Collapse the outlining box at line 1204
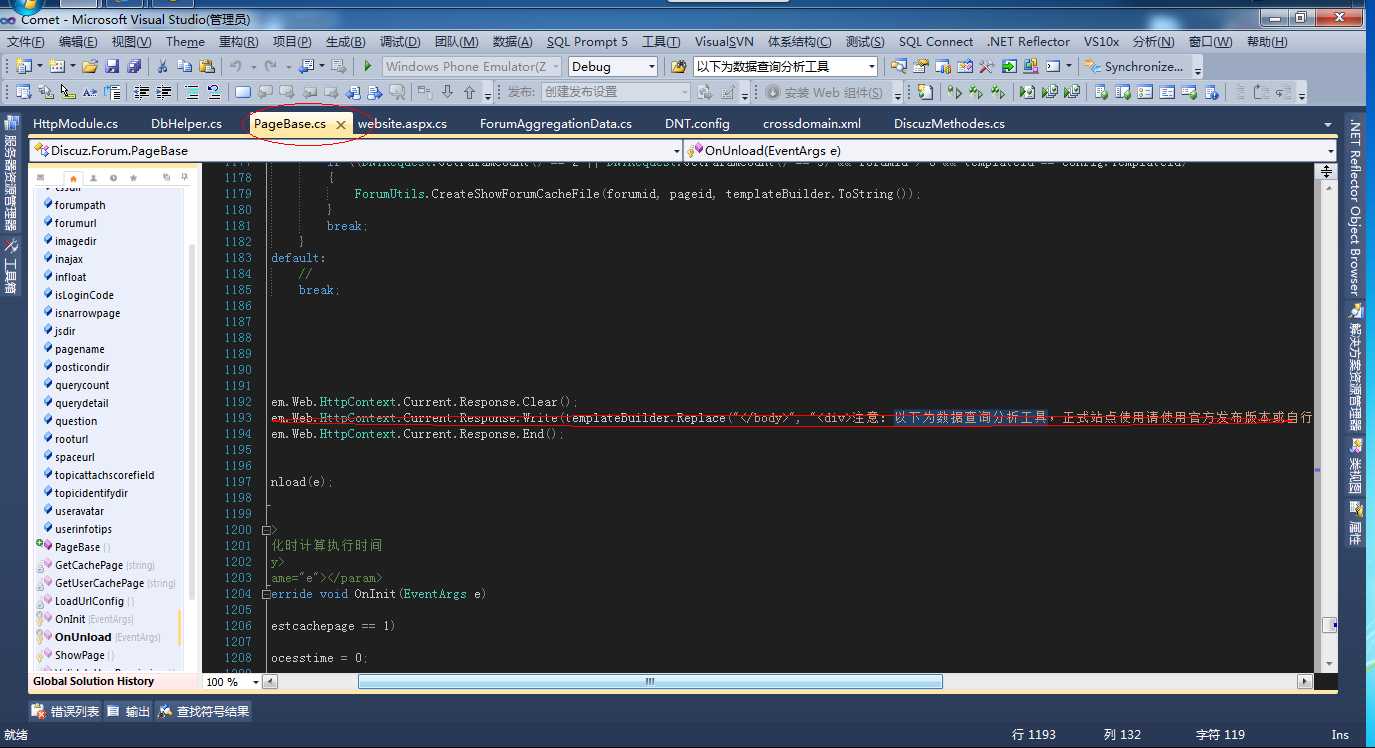Image resolution: width=1375 pixels, height=748 pixels. click(266, 594)
